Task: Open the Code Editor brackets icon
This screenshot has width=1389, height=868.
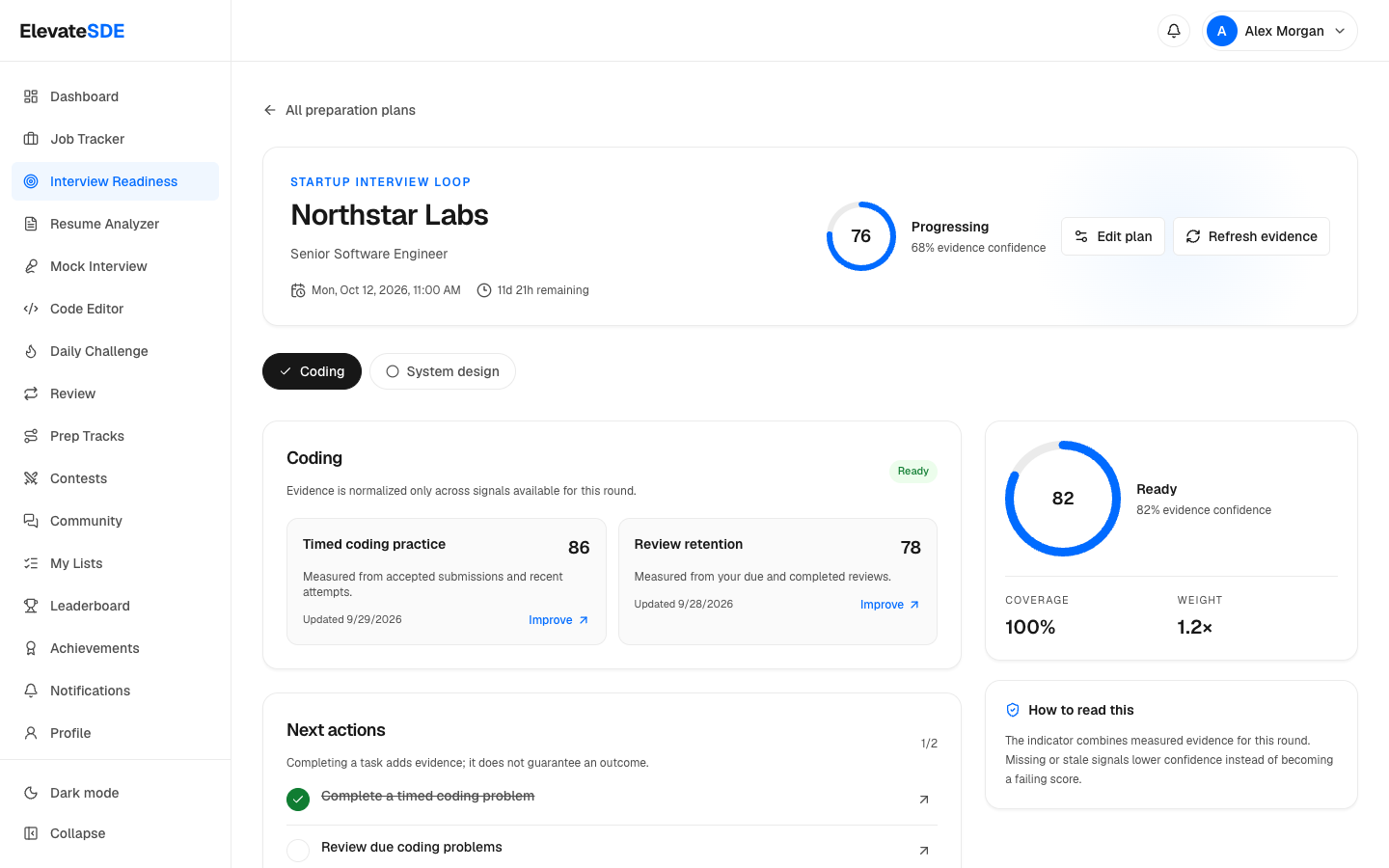Action: (31, 309)
